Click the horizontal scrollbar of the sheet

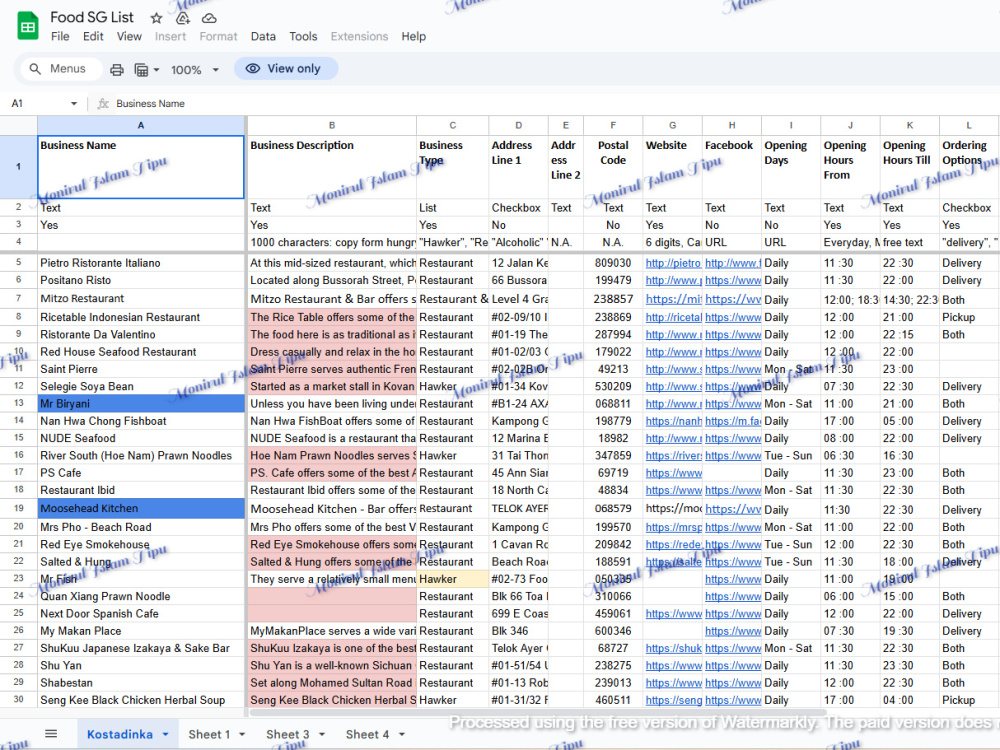[539, 712]
